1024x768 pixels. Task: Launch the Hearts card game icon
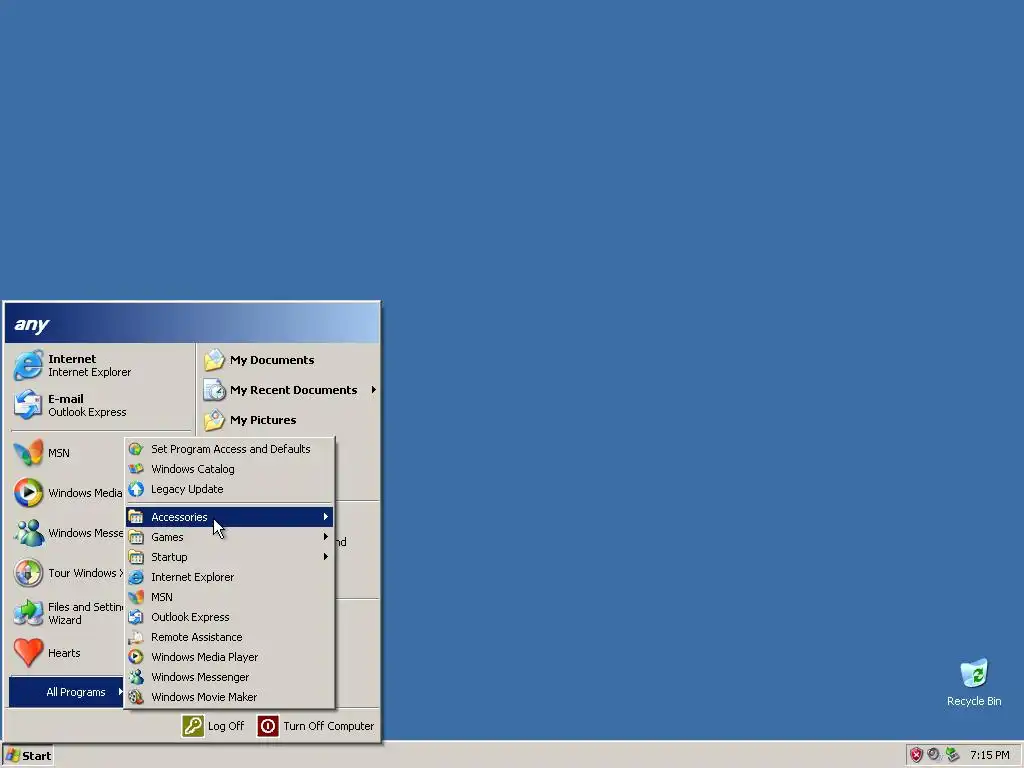click(x=27, y=653)
